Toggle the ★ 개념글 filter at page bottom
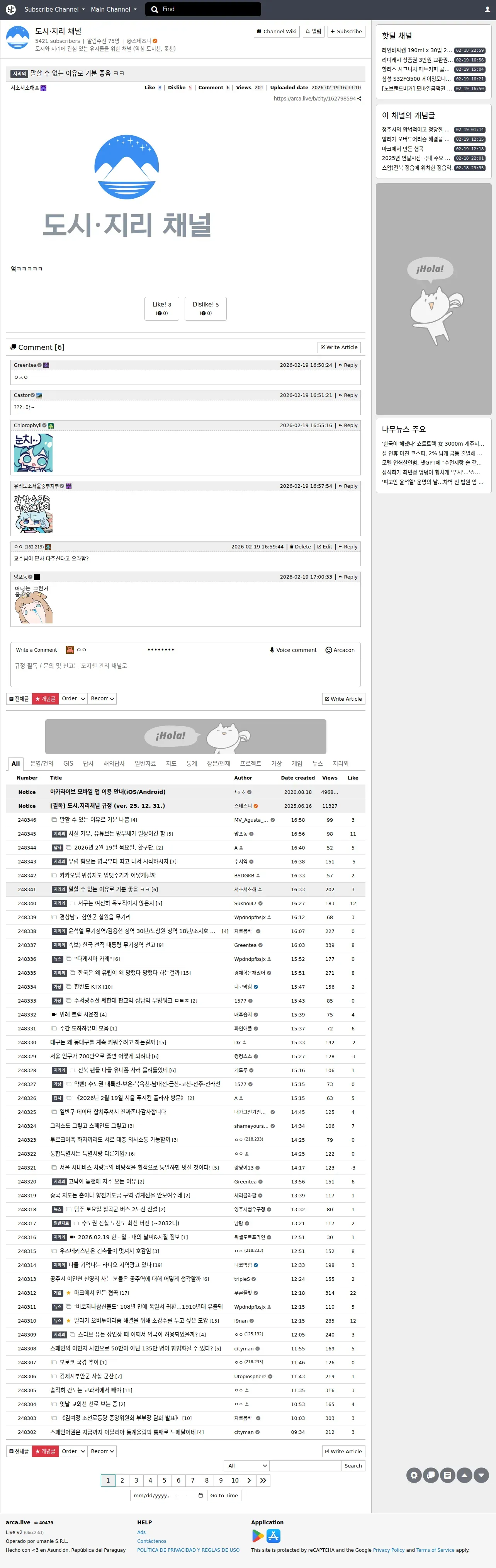This screenshot has width=496, height=1568. click(45, 1451)
